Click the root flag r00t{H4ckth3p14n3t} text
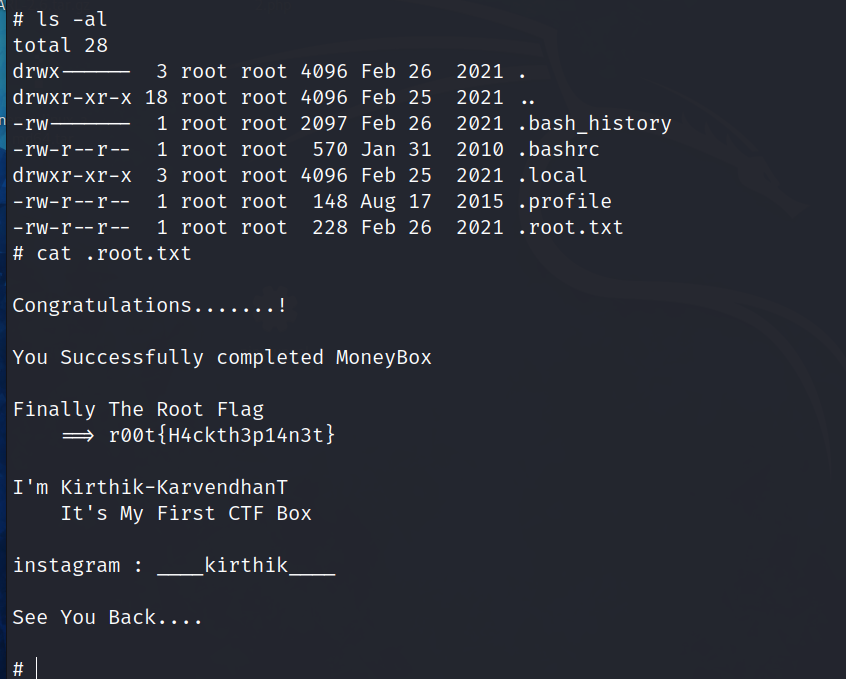The height and width of the screenshot is (679, 846). coord(222,436)
